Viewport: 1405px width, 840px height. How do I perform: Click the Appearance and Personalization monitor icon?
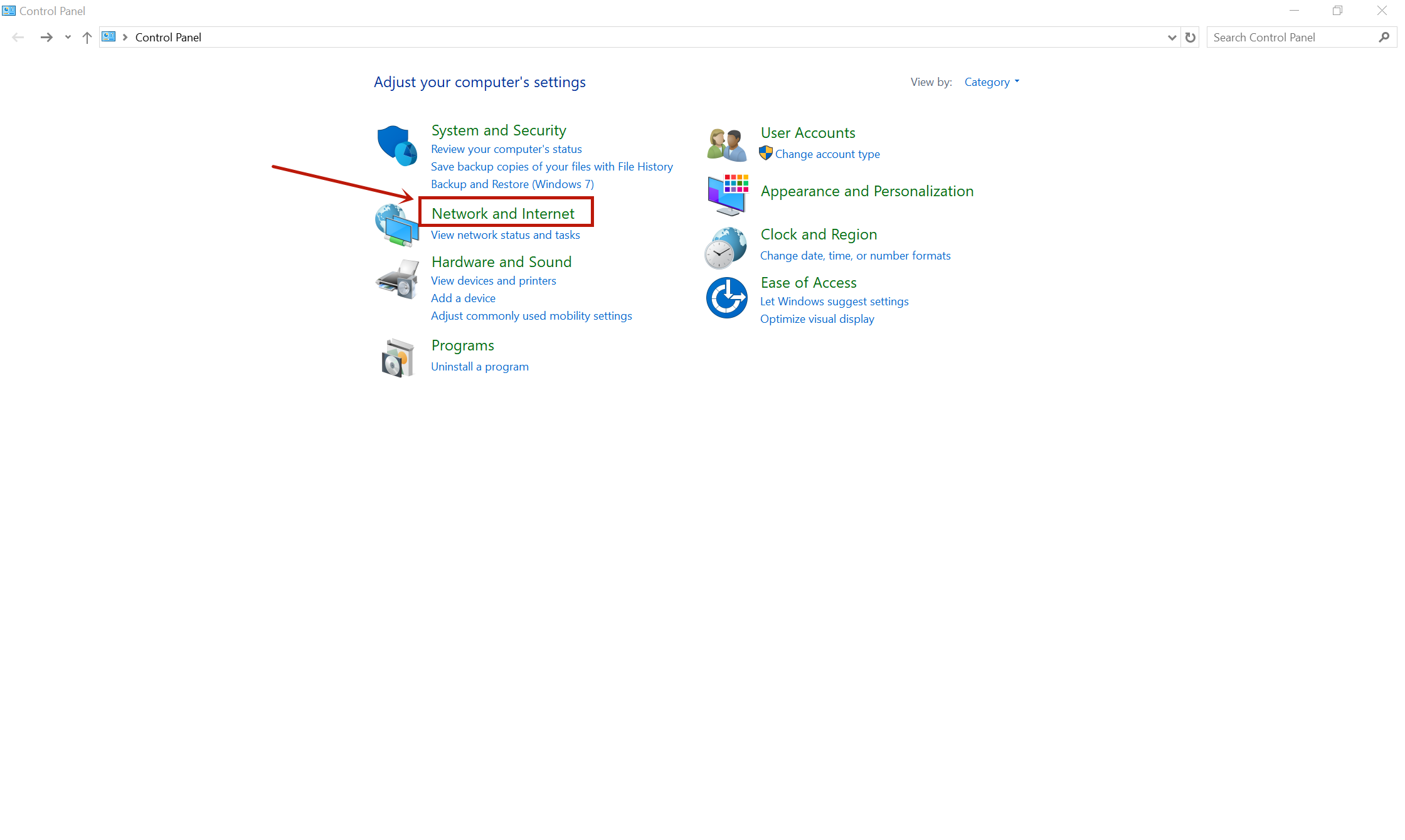728,194
